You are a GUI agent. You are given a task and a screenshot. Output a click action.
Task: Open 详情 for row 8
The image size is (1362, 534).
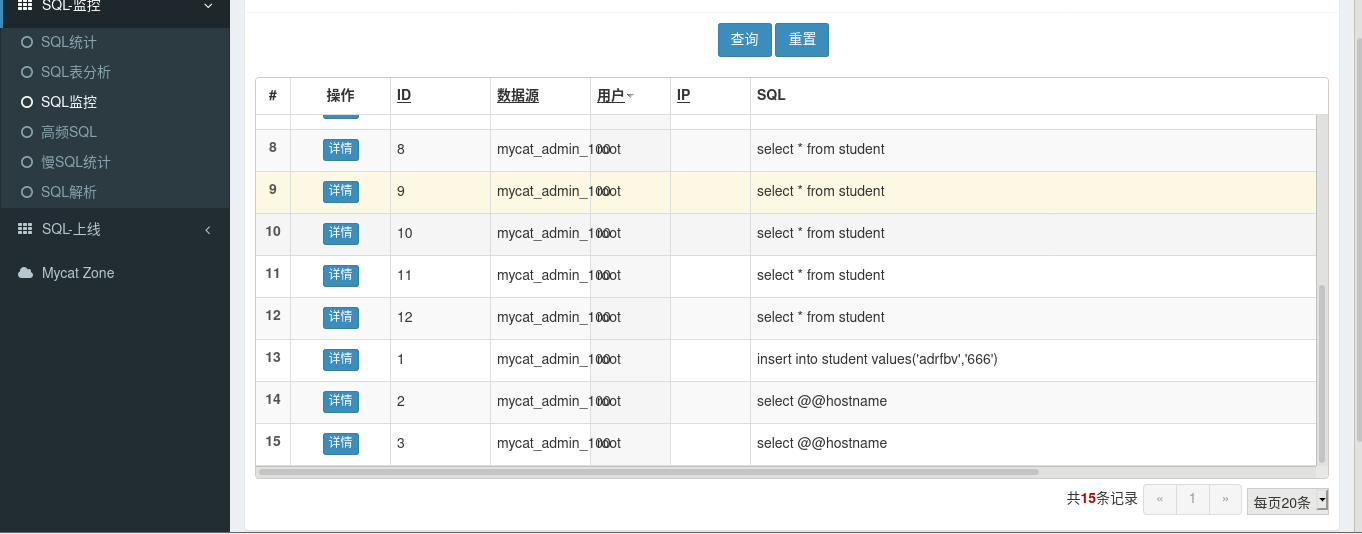pos(341,149)
